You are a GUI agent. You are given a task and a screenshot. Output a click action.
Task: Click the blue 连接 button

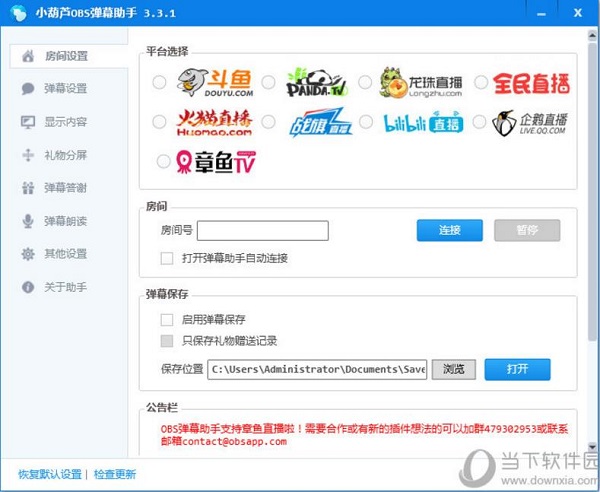(x=450, y=230)
